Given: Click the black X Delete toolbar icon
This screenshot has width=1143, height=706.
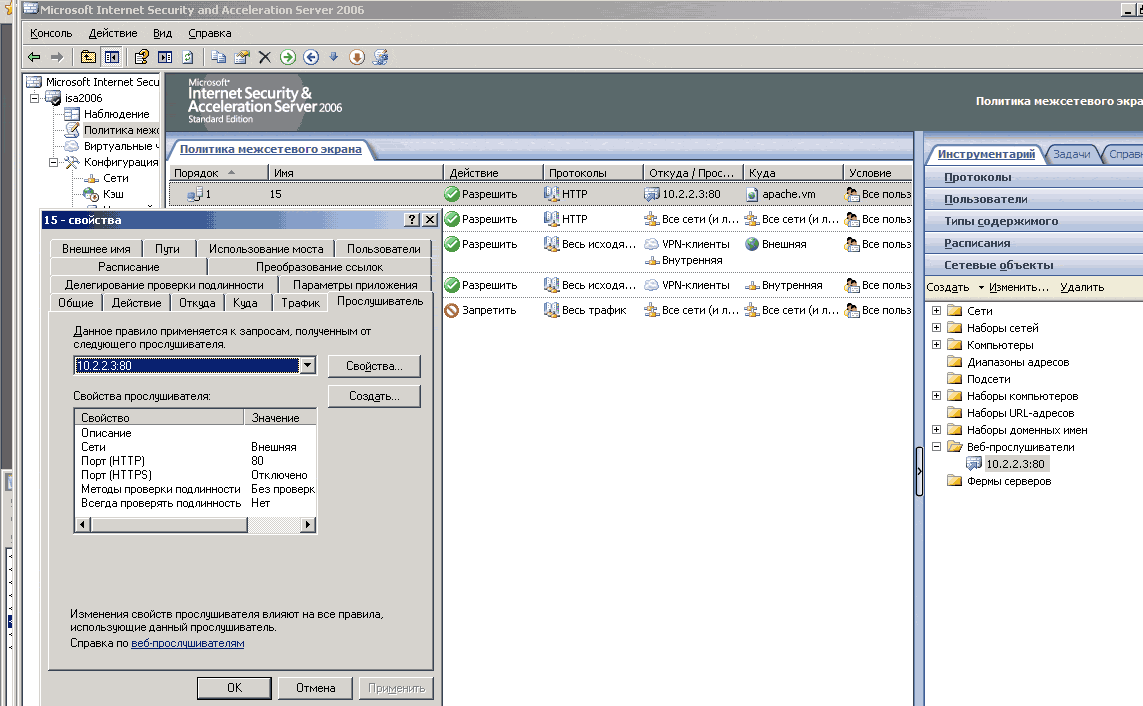Looking at the screenshot, I should (x=265, y=57).
